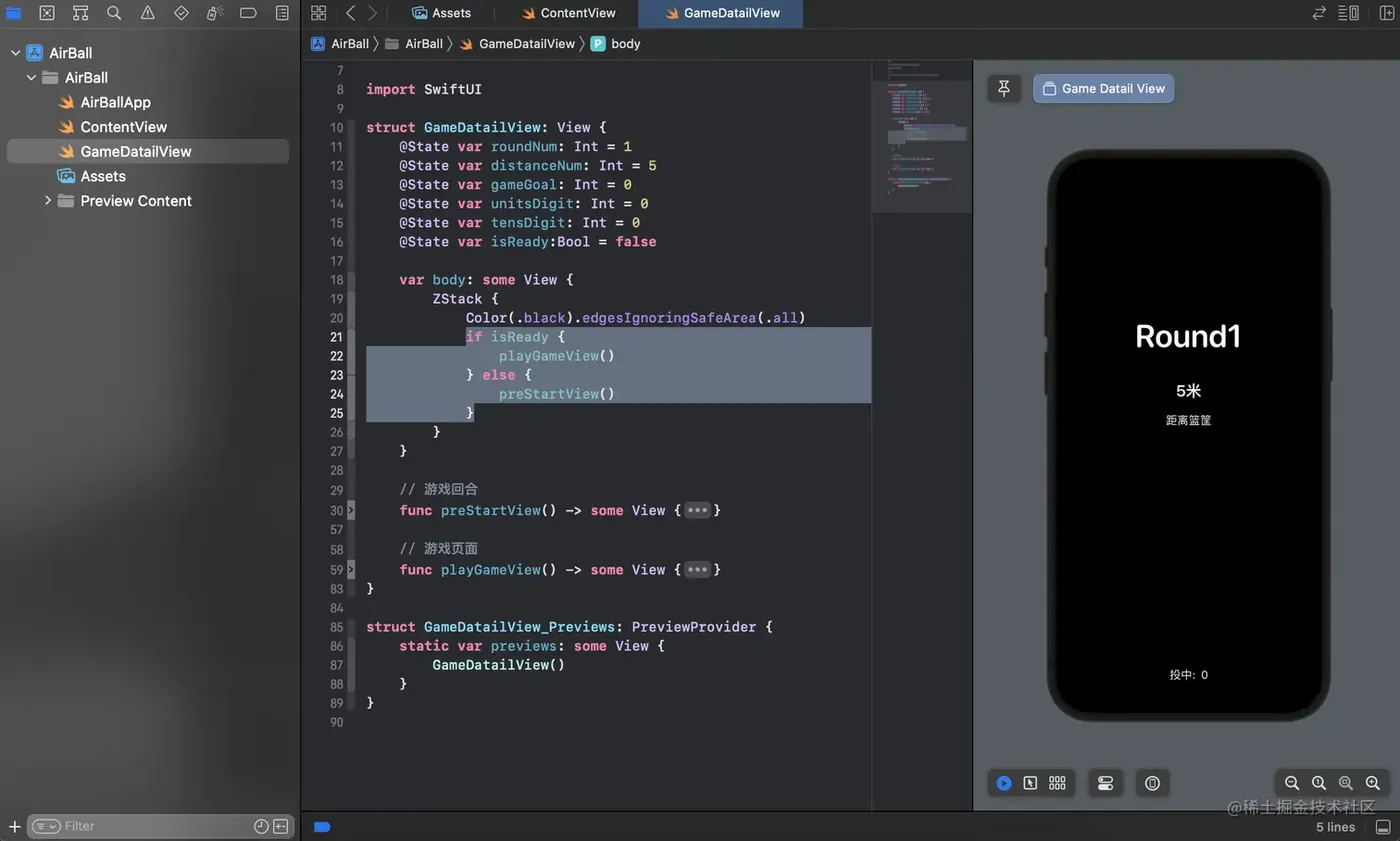Expand the Preview Content folder

47,201
